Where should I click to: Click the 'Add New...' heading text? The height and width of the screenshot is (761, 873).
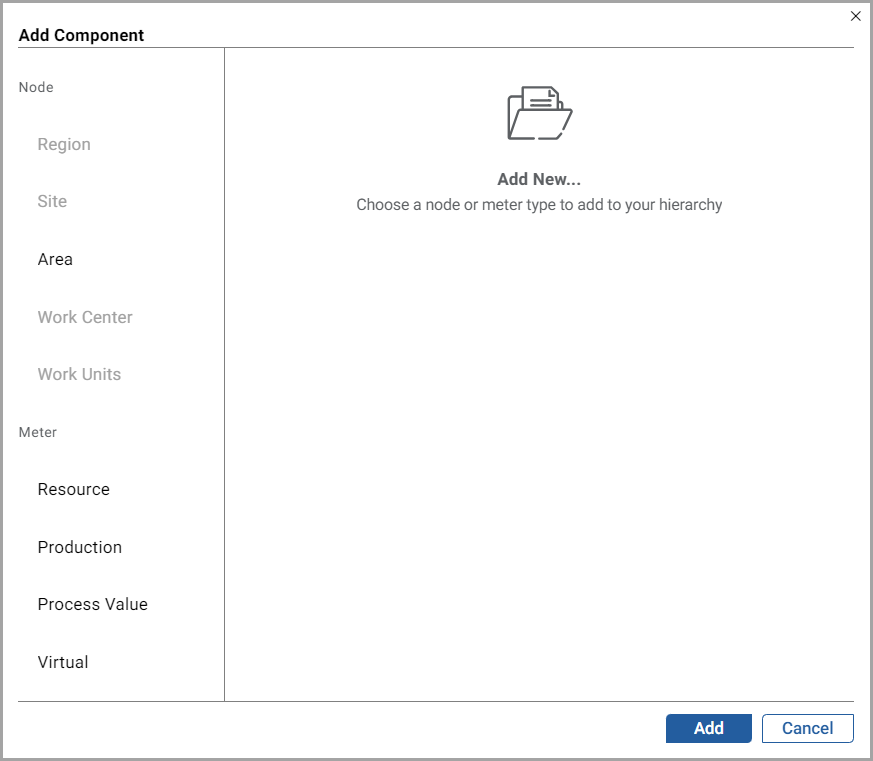coord(539,180)
